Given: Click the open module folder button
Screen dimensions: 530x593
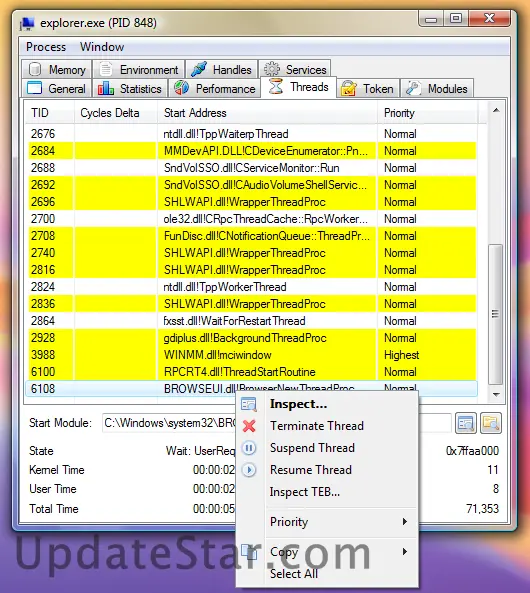Looking at the screenshot, I should [x=491, y=423].
